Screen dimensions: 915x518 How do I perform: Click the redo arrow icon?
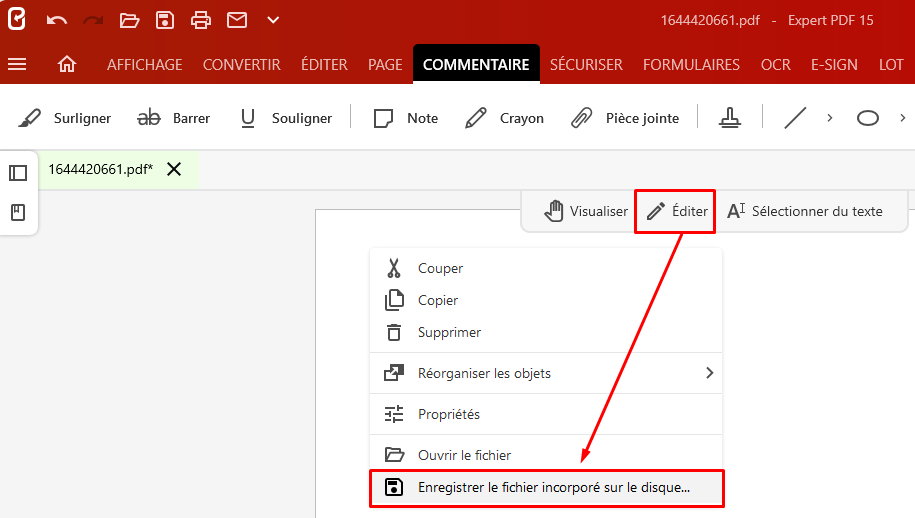click(x=93, y=20)
